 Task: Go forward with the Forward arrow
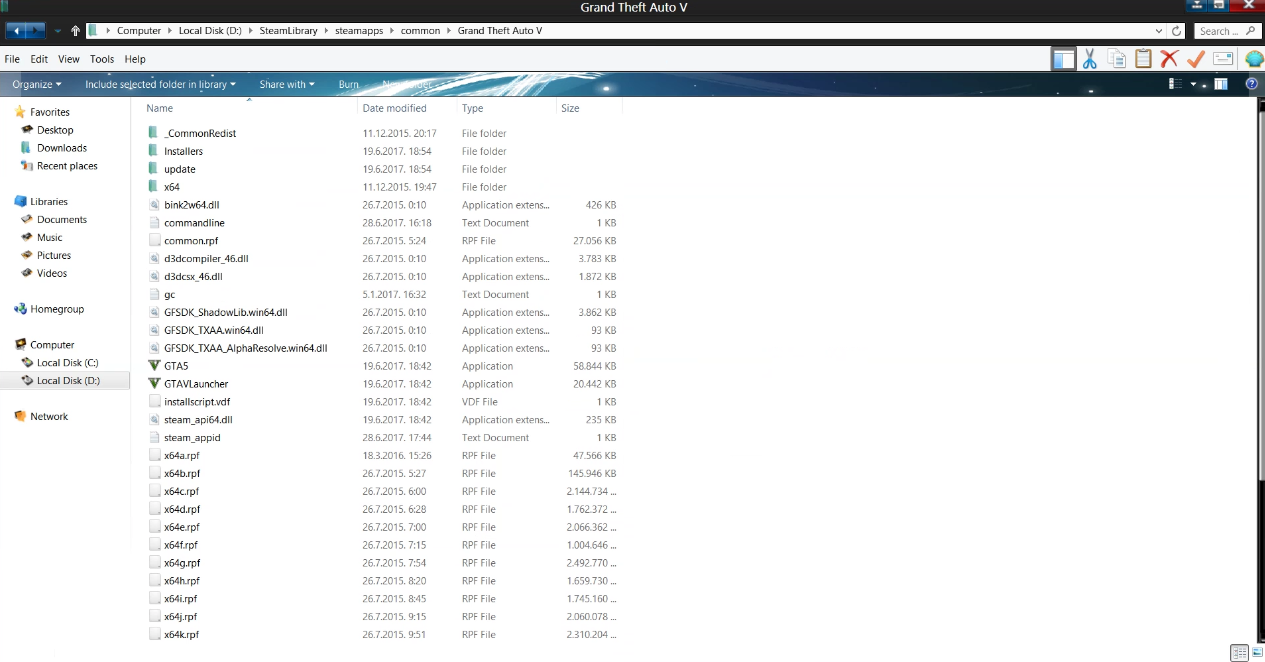click(x=37, y=31)
